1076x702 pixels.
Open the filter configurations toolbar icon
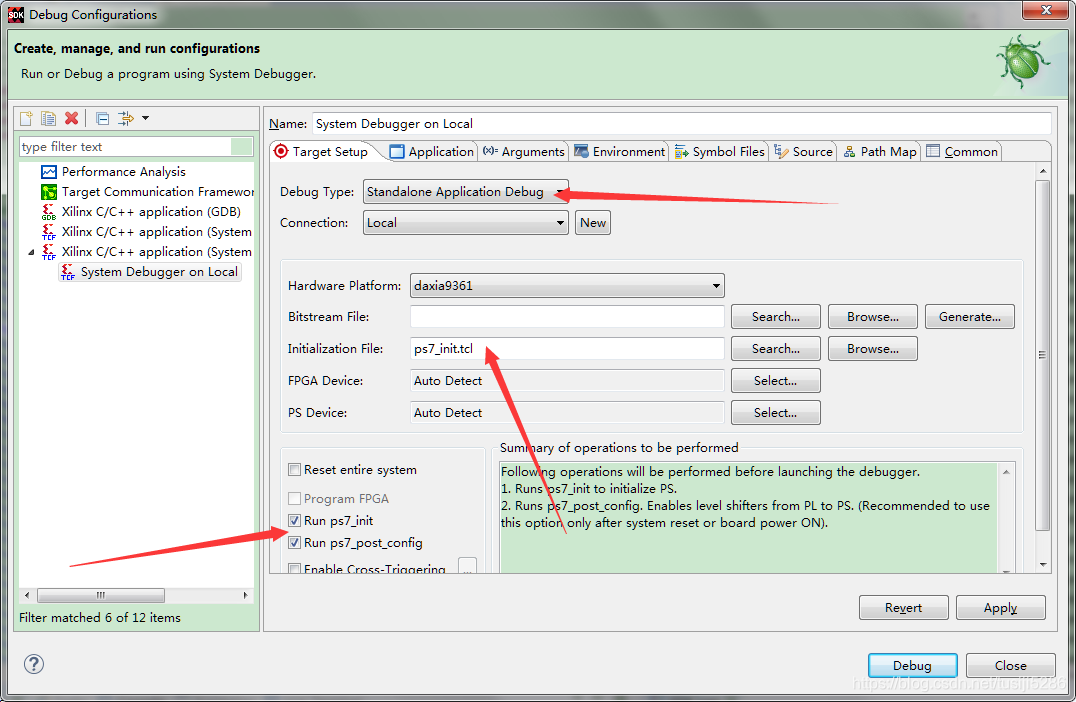tap(126, 118)
